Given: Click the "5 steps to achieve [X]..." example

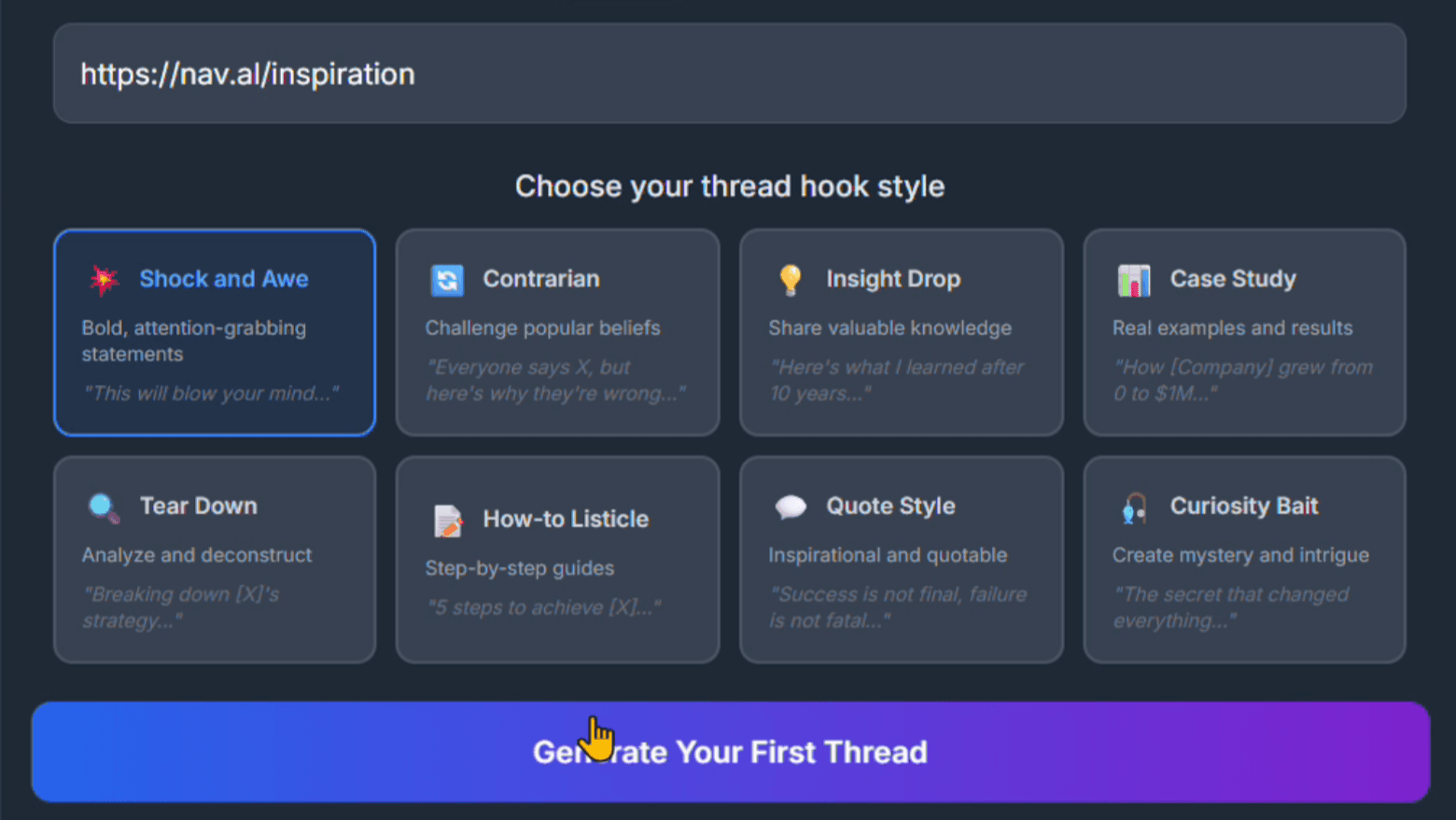Looking at the screenshot, I should (x=544, y=607).
